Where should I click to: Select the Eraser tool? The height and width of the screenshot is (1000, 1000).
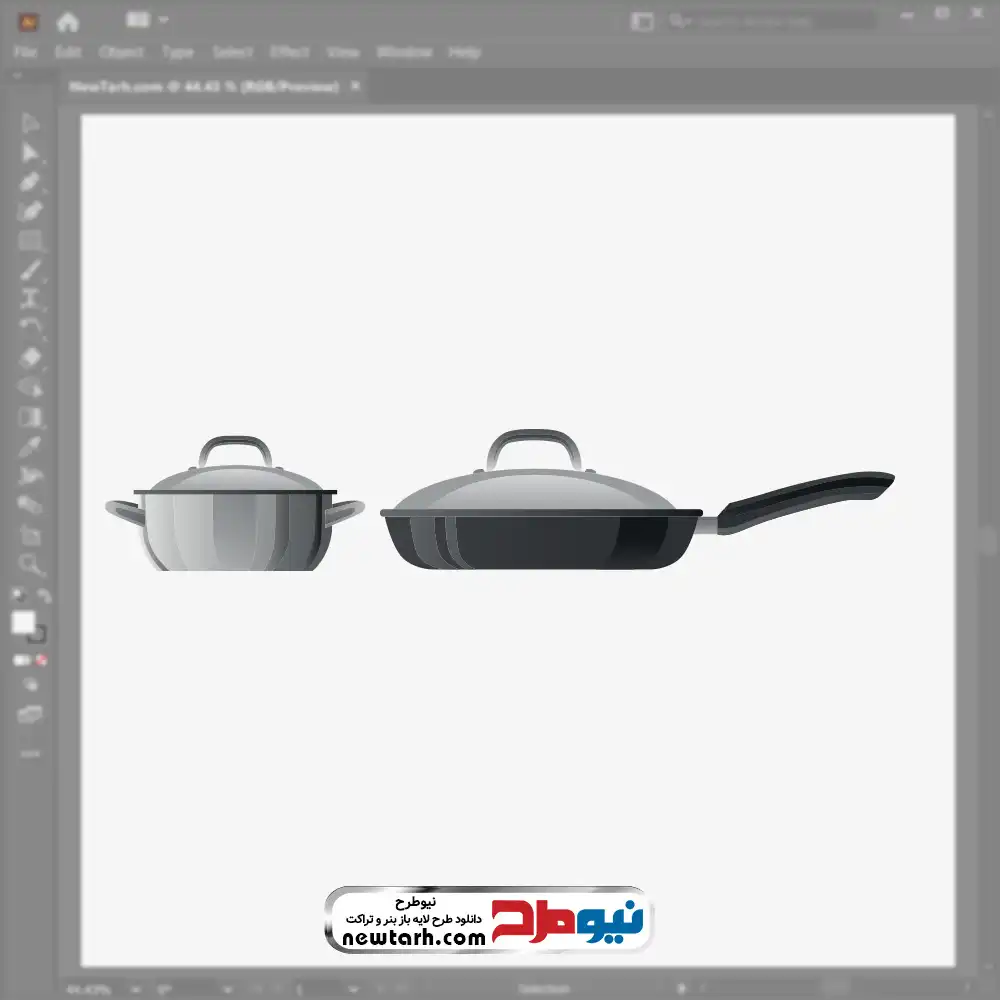(30, 357)
